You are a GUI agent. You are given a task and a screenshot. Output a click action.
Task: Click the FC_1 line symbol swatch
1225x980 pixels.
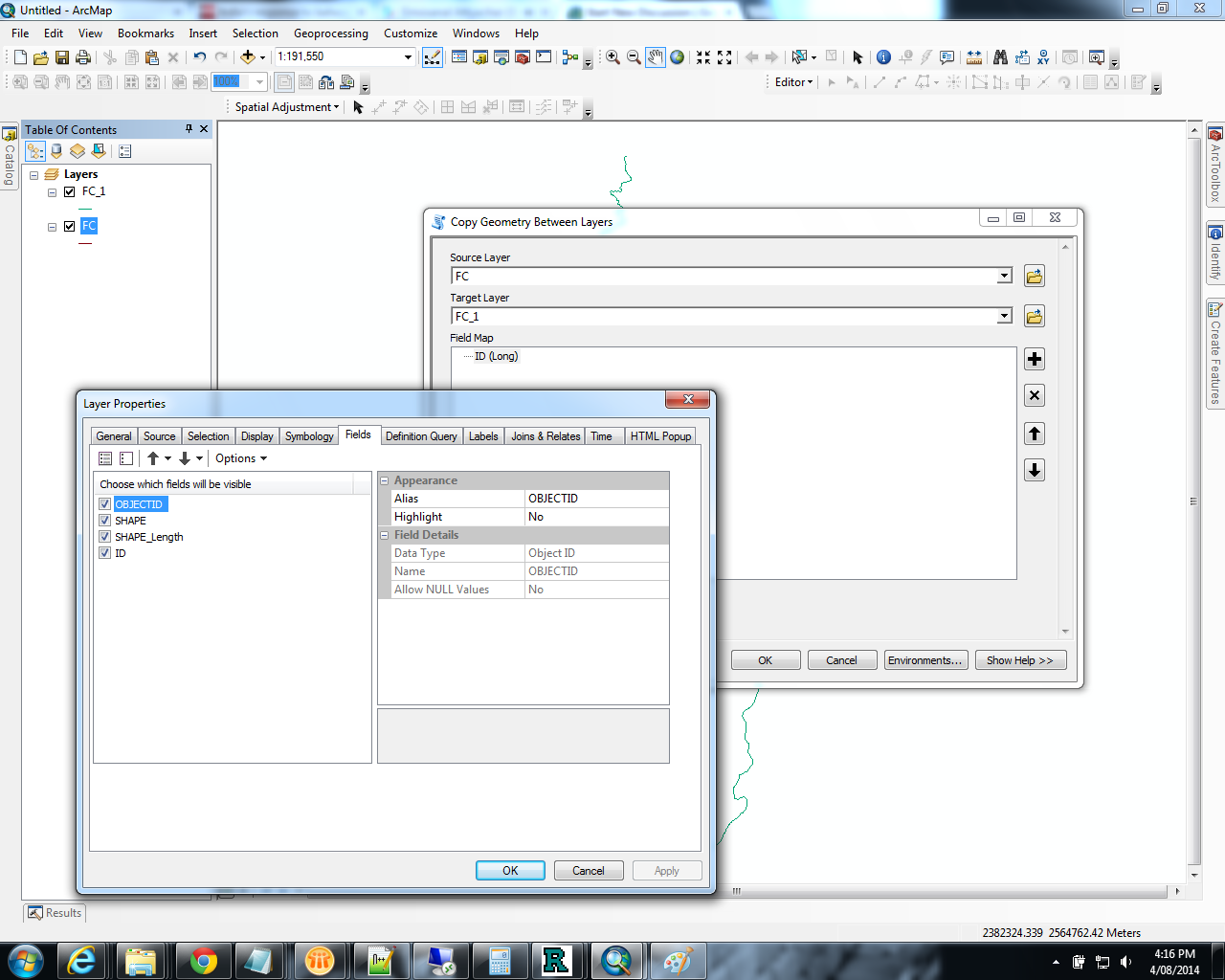86,209
